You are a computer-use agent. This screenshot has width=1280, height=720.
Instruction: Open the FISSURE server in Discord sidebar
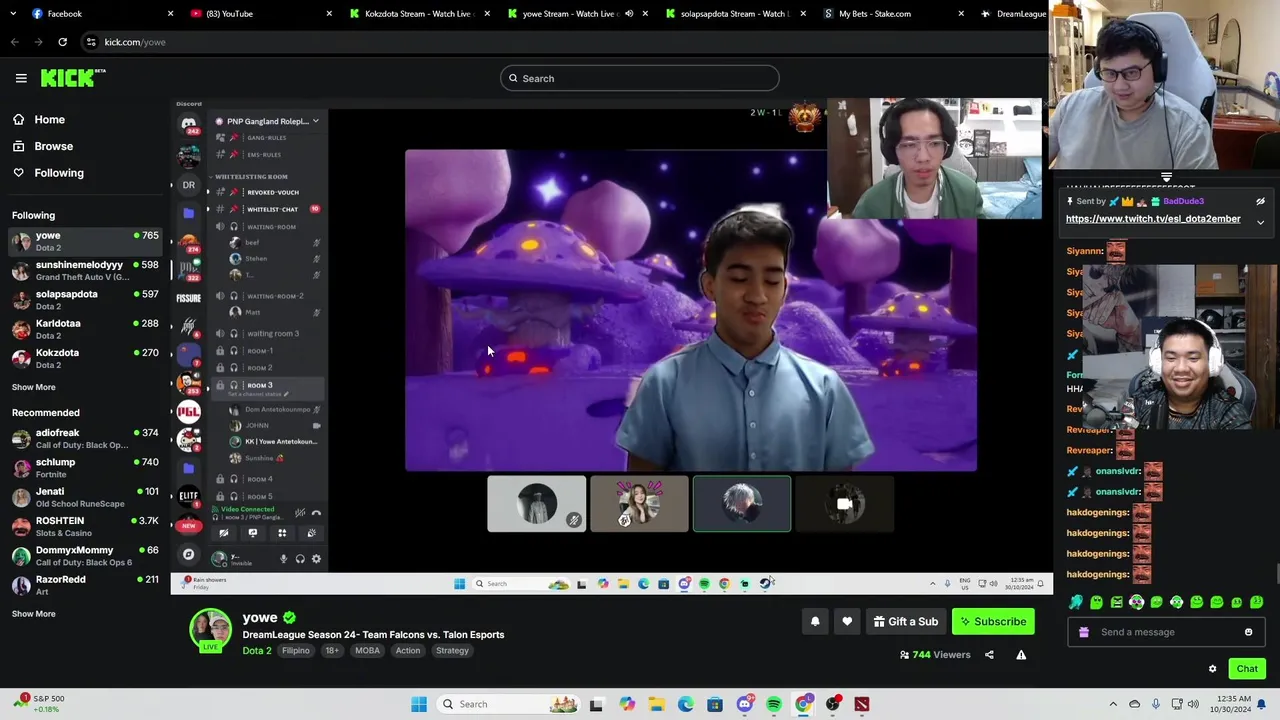[x=188, y=298]
